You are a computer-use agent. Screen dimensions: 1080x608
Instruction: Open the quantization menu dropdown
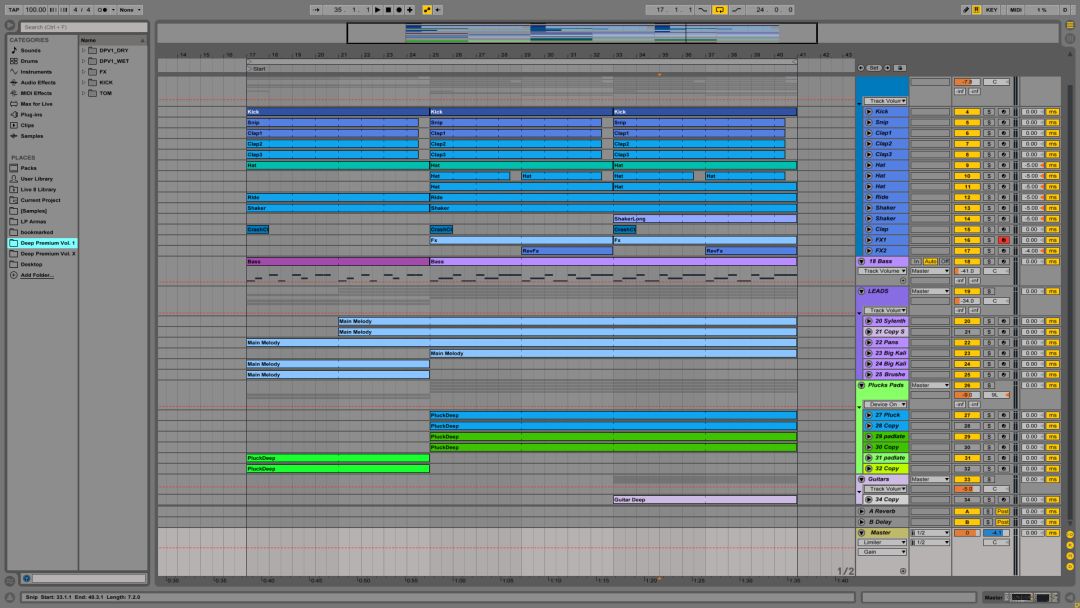[x=129, y=10]
